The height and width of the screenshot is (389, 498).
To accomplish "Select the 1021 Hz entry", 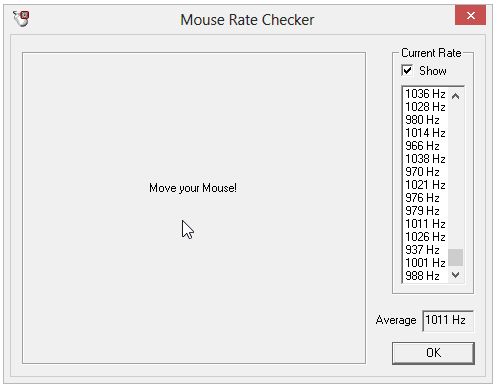I will point(425,185).
